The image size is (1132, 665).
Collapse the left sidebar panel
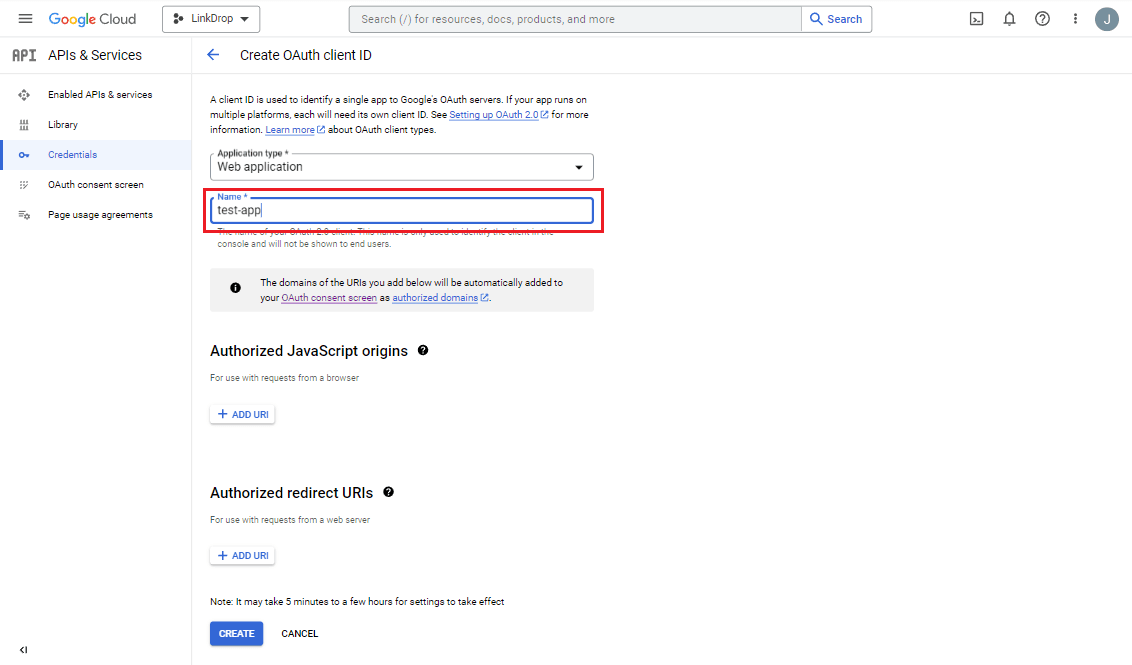(x=24, y=650)
